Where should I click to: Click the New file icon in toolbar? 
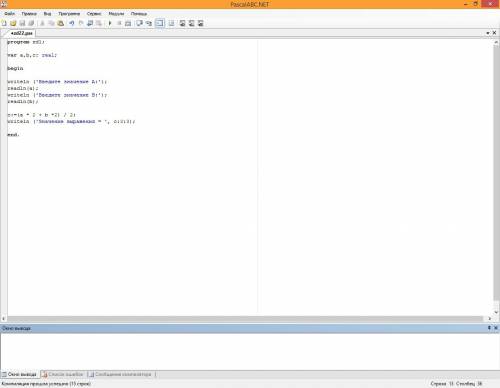pos(4,23)
